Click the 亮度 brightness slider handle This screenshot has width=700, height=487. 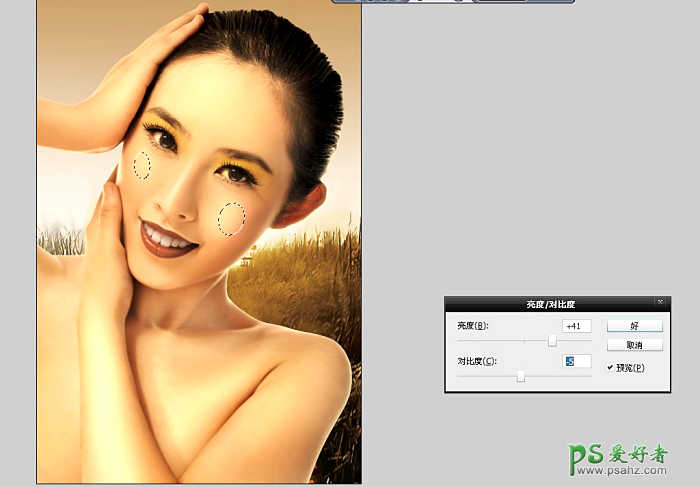click(552, 342)
